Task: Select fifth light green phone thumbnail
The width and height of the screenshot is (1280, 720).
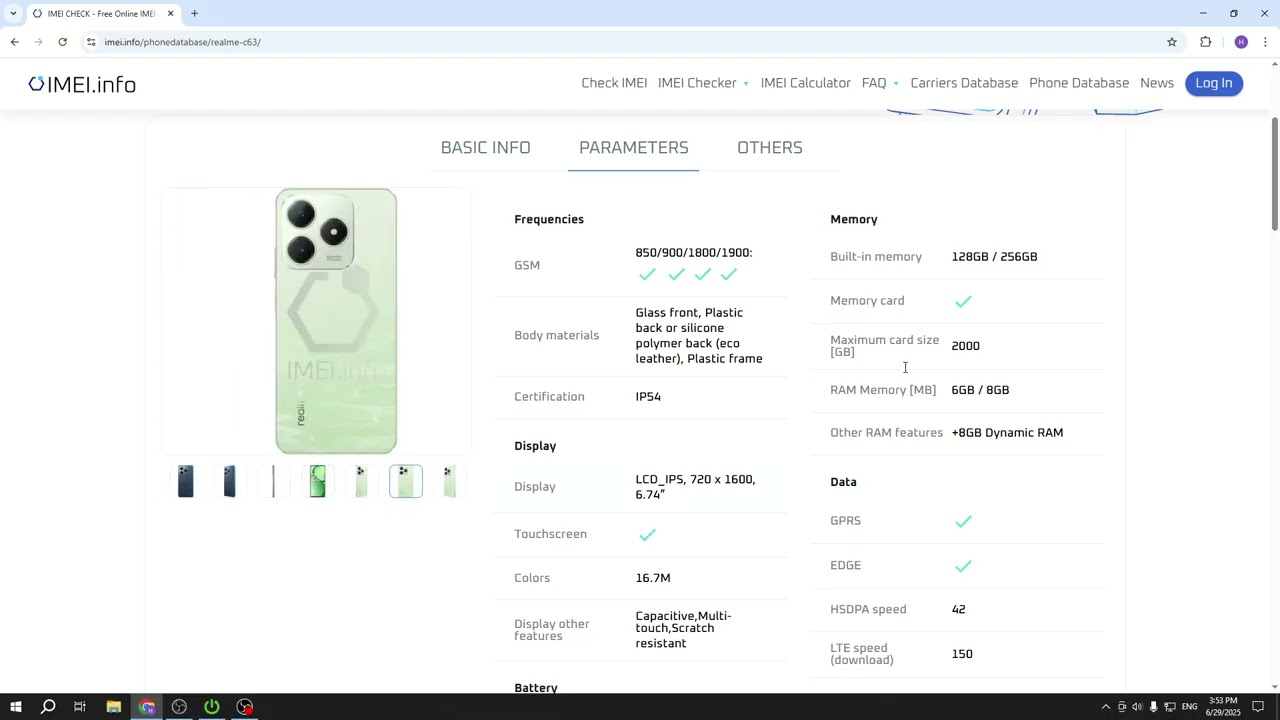Action: [x=362, y=481]
